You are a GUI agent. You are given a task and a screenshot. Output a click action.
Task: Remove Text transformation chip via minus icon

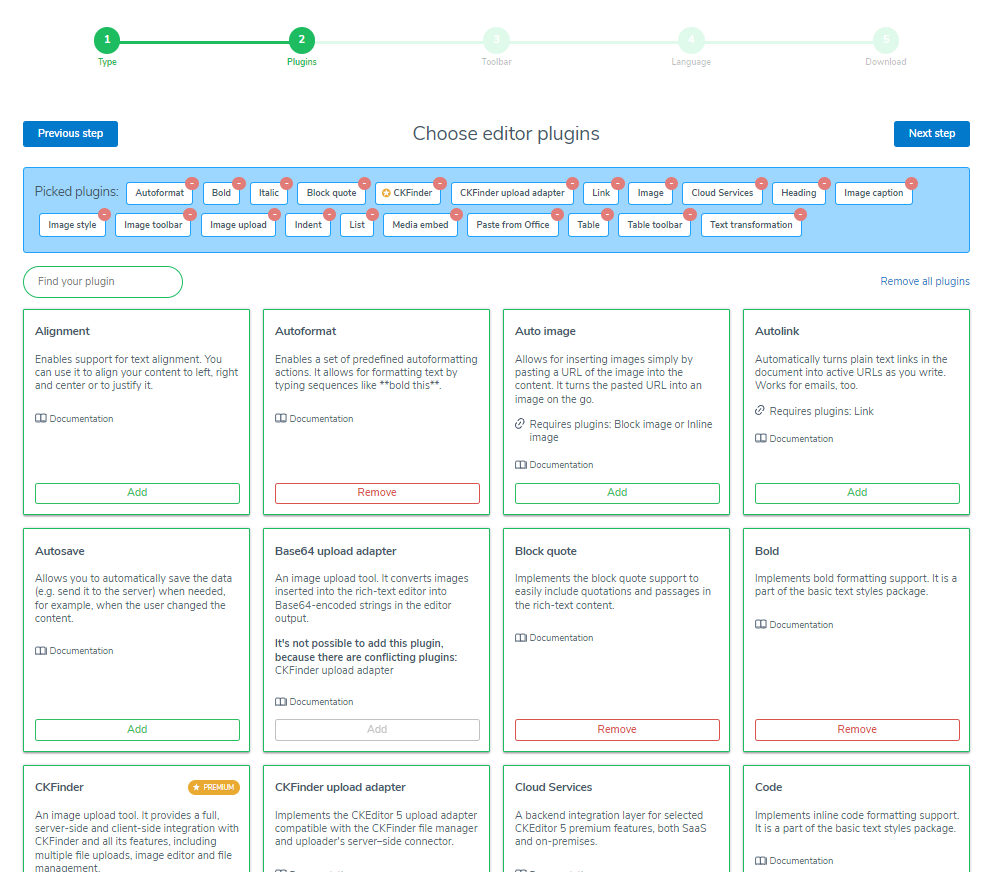pyautogui.click(x=801, y=215)
